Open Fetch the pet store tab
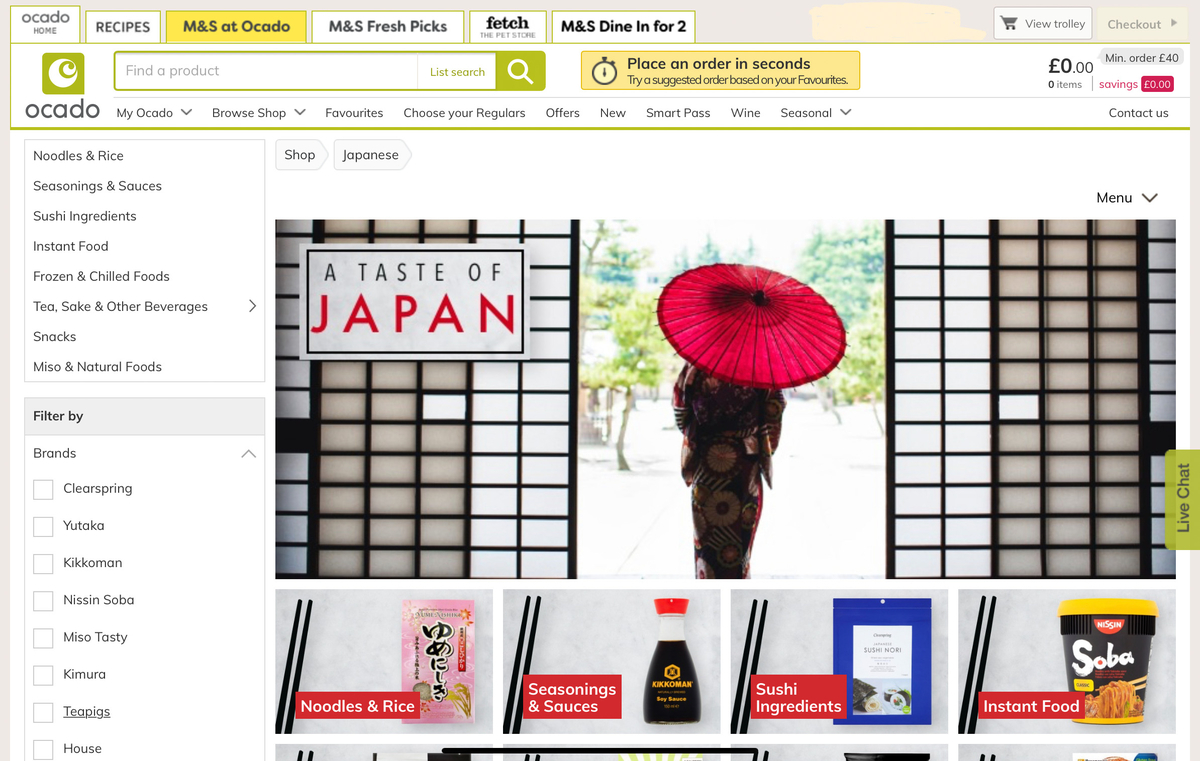Image resolution: width=1200 pixels, height=761 pixels. click(x=508, y=26)
